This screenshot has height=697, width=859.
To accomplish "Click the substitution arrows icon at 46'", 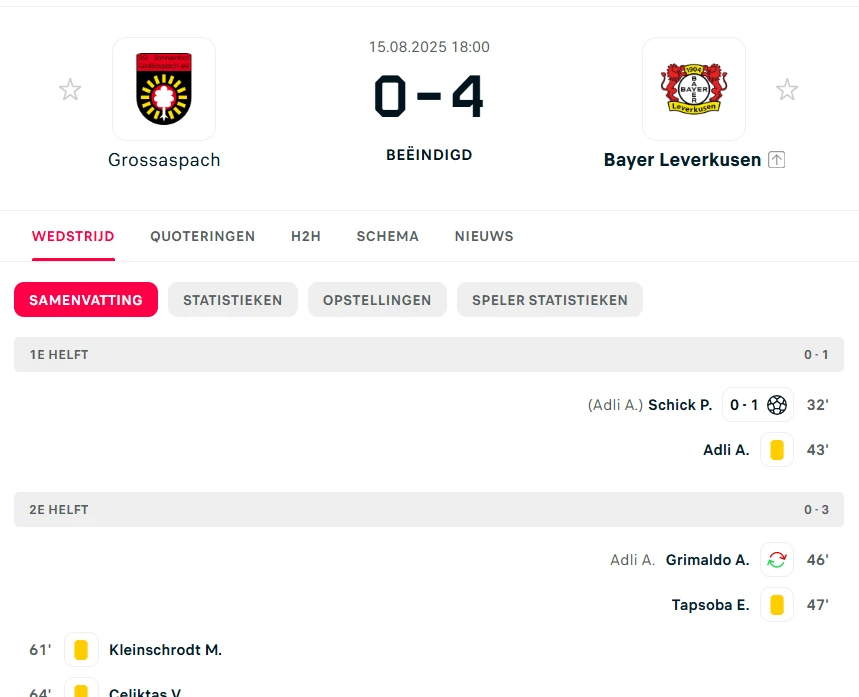I will tap(776, 559).
